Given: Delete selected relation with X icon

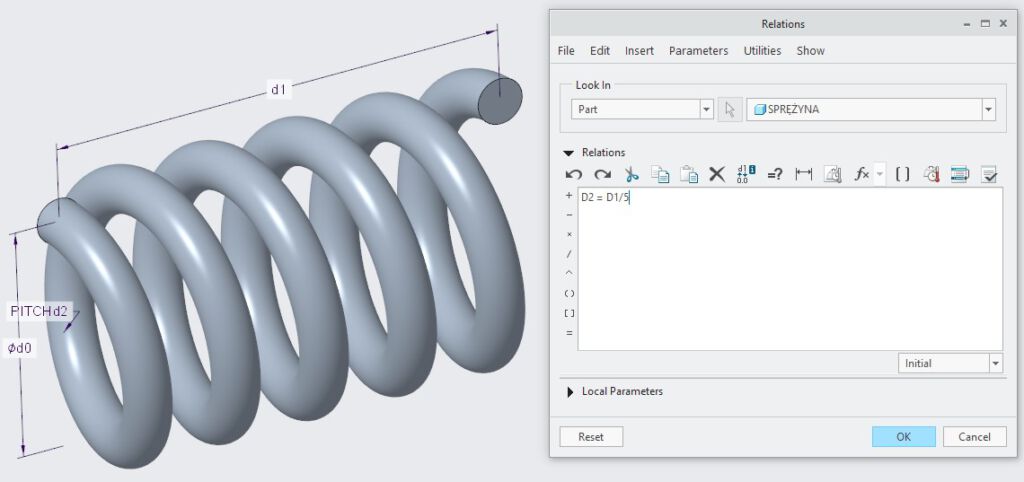Looking at the screenshot, I should tap(717, 174).
